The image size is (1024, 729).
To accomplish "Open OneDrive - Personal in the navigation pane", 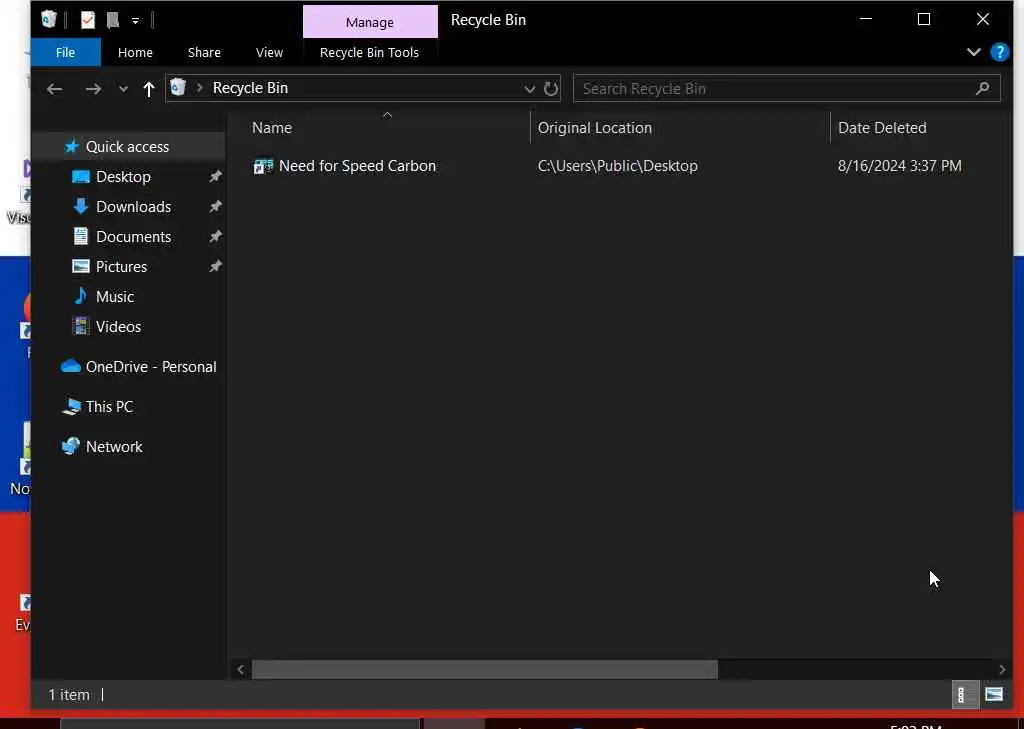I will (x=151, y=367).
